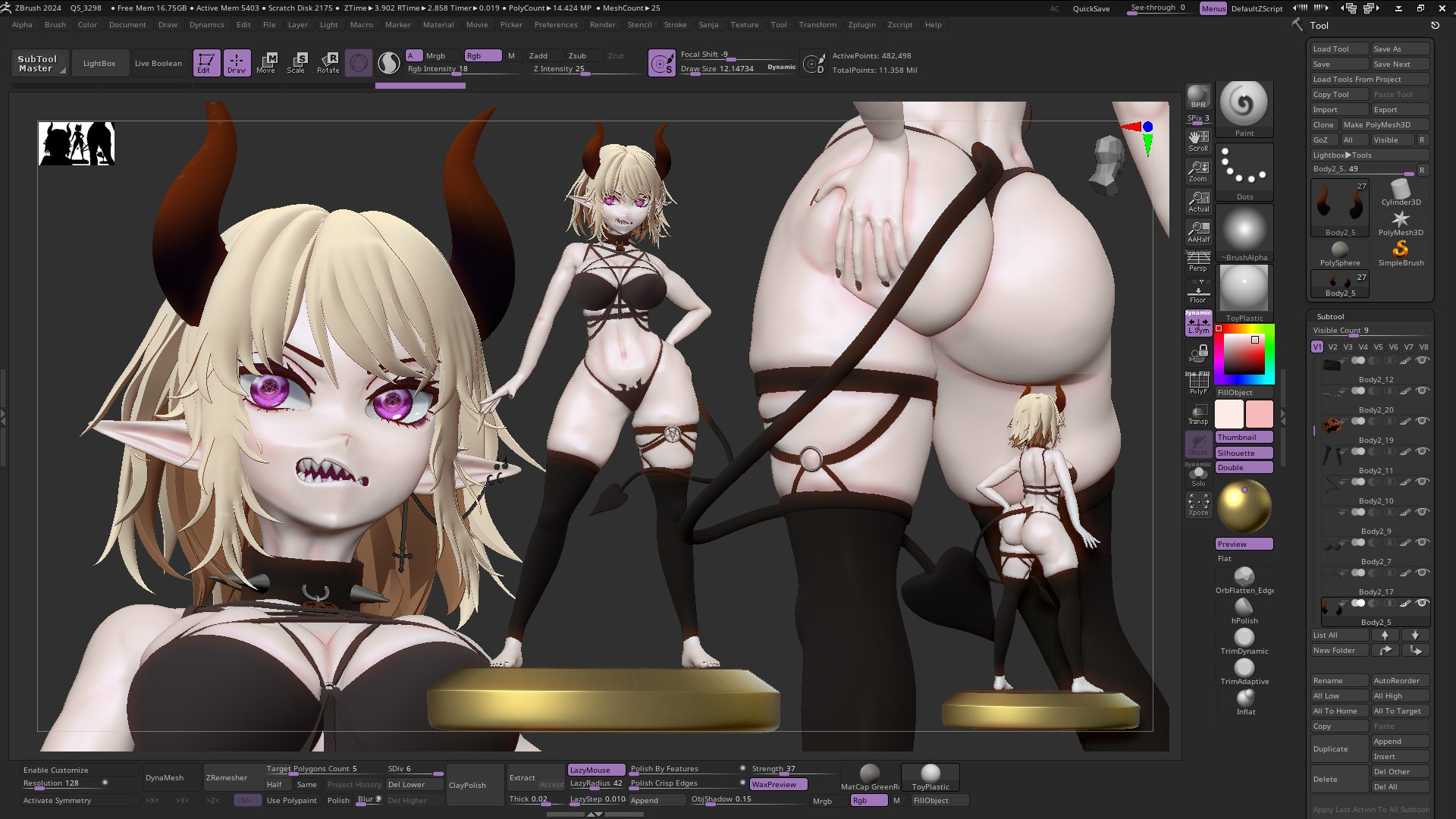
Task: Open the Zplugin menu
Action: (861, 24)
